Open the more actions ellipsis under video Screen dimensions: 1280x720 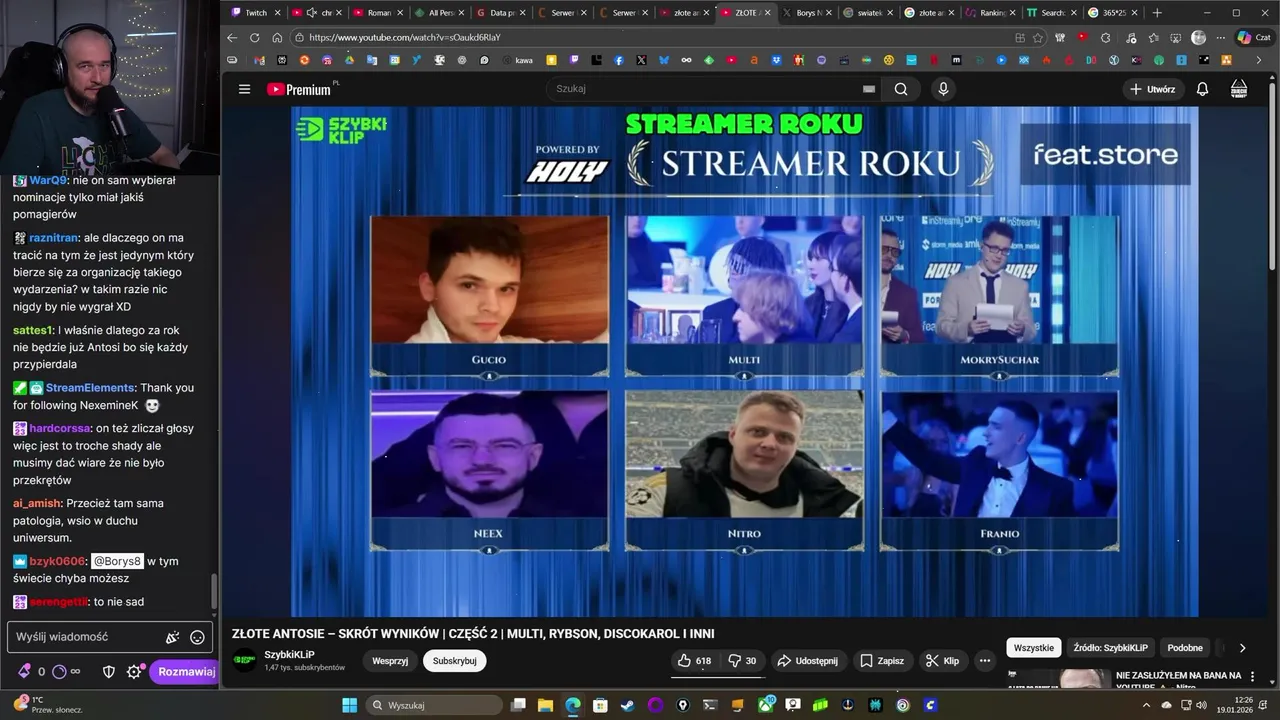985,661
